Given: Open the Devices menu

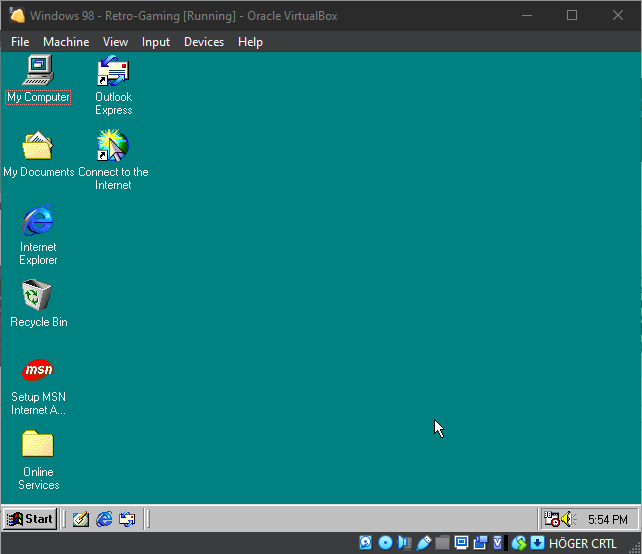Looking at the screenshot, I should (204, 42).
